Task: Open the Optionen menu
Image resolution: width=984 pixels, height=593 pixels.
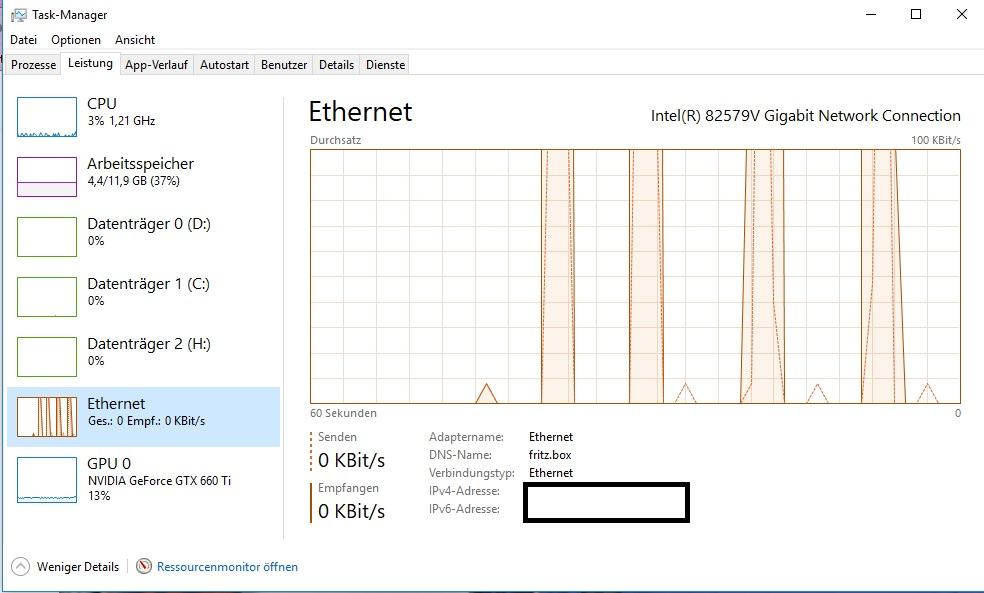Action: click(x=76, y=40)
